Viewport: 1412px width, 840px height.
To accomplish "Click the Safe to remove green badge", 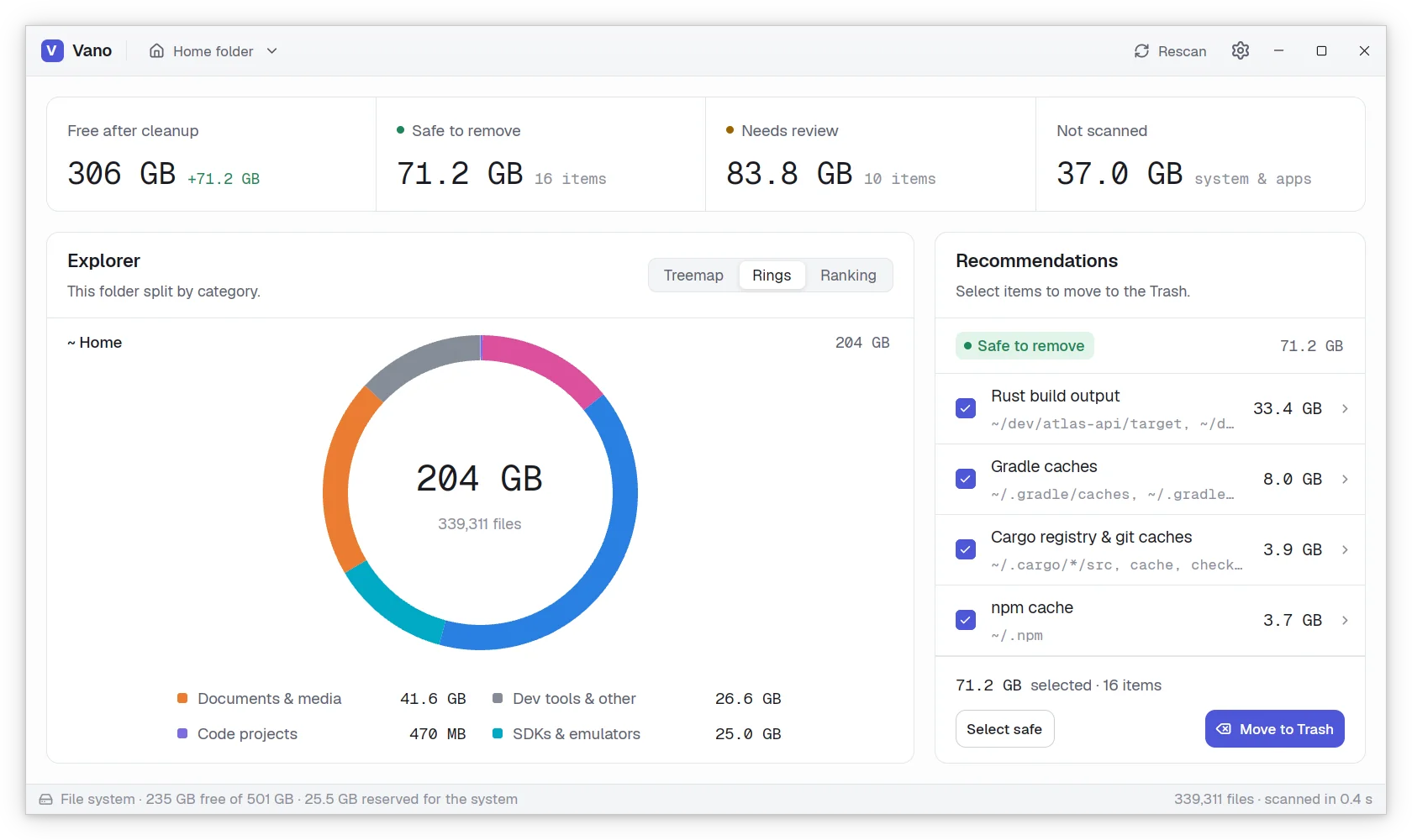I will coord(1025,346).
